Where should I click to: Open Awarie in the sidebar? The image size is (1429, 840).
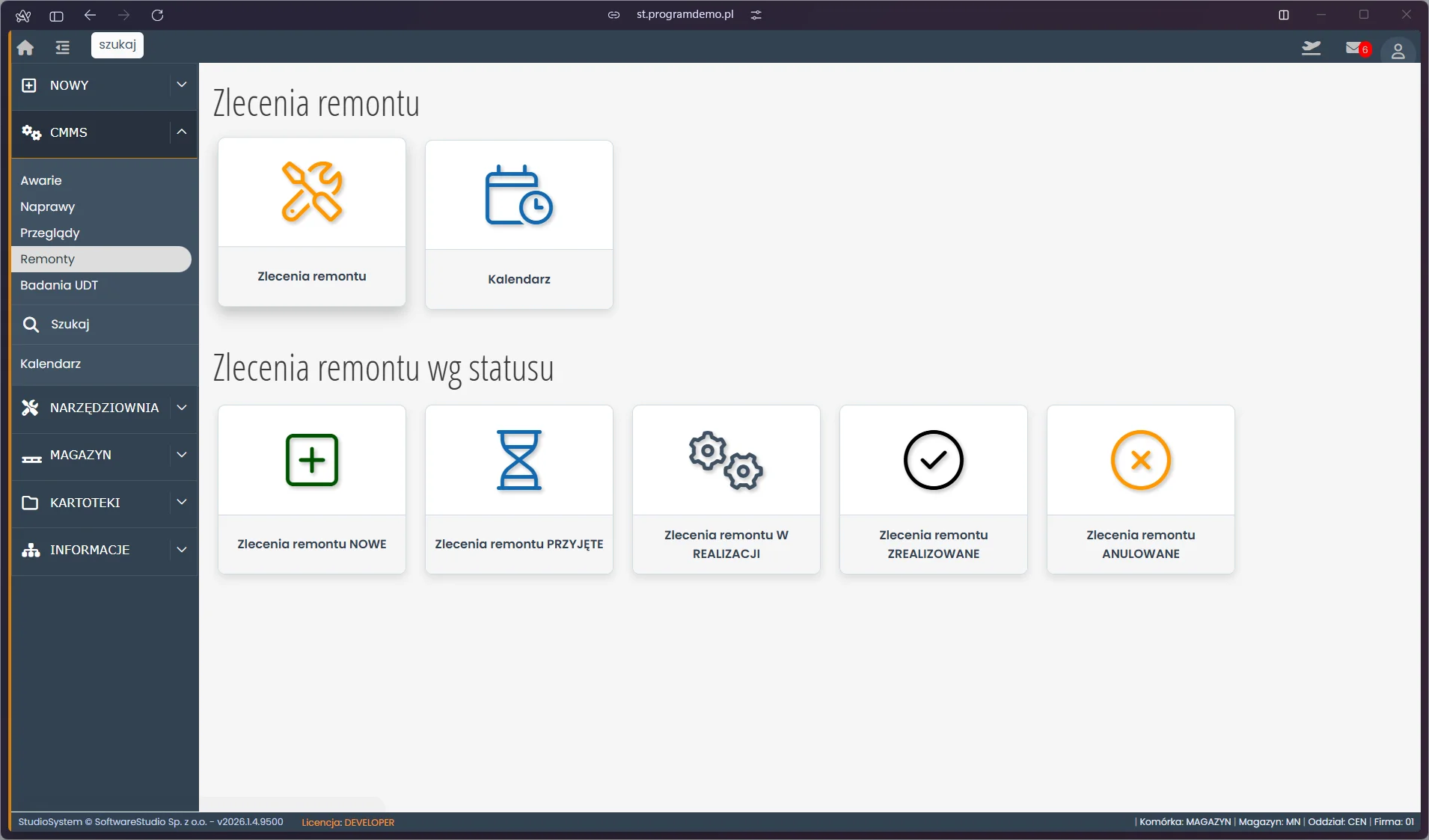tap(41, 180)
